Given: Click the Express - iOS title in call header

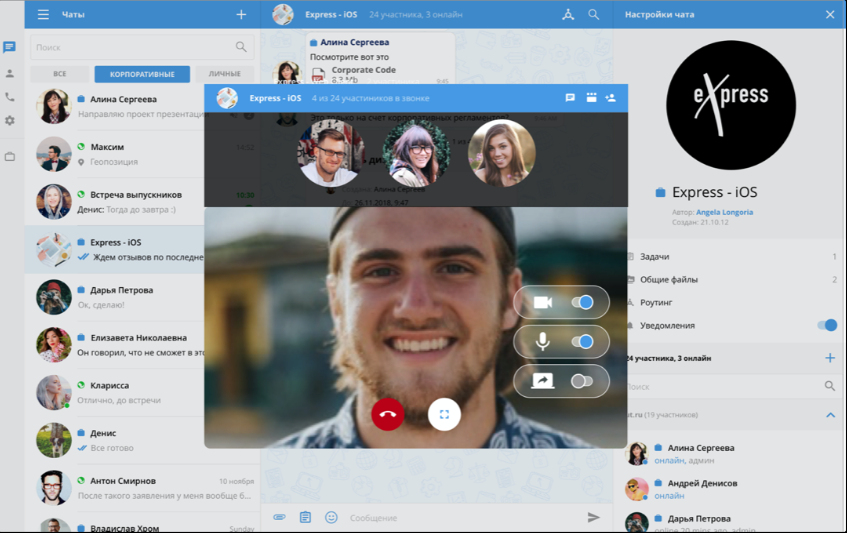Looking at the screenshot, I should click(x=275, y=98).
